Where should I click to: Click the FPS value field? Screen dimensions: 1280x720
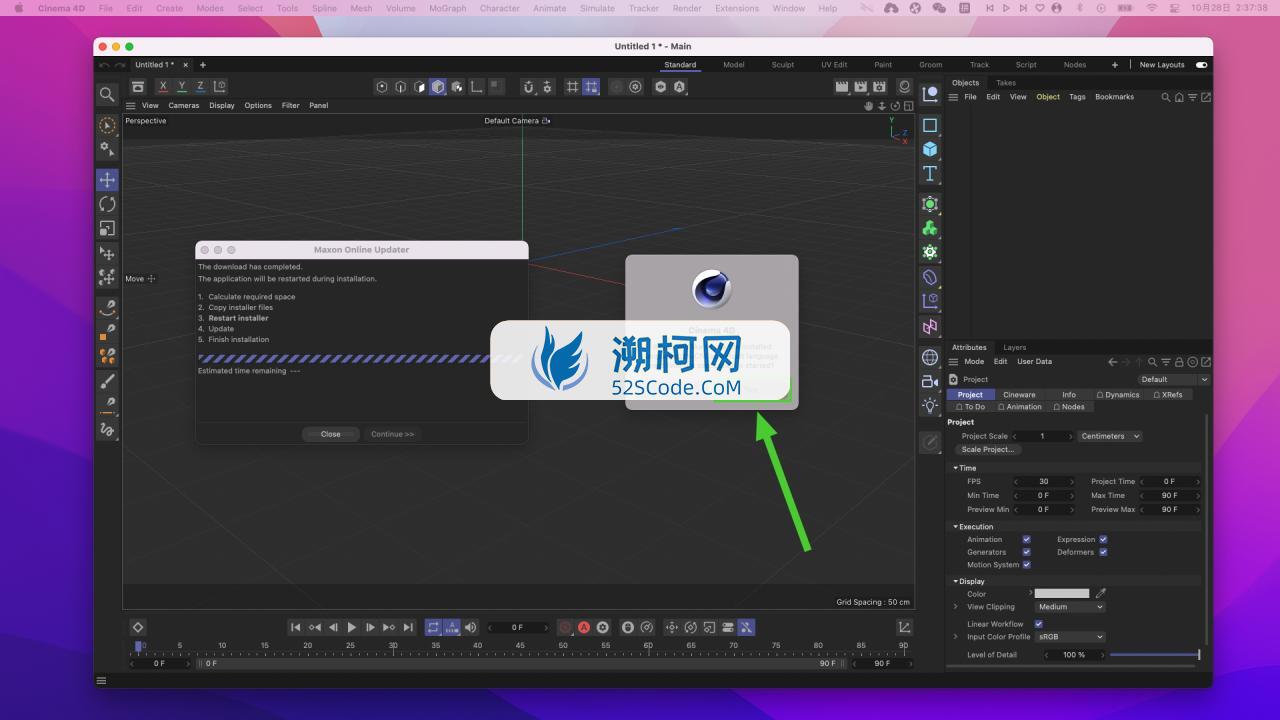(x=1044, y=482)
